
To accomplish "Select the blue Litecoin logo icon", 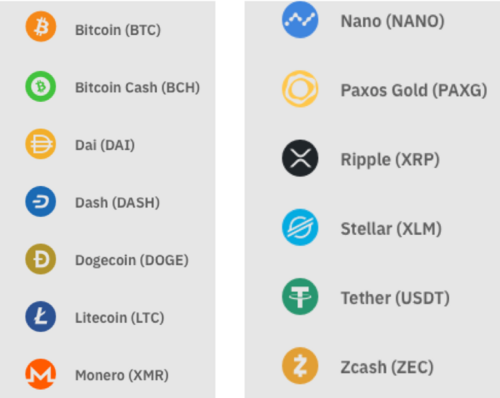I will pos(41,317).
